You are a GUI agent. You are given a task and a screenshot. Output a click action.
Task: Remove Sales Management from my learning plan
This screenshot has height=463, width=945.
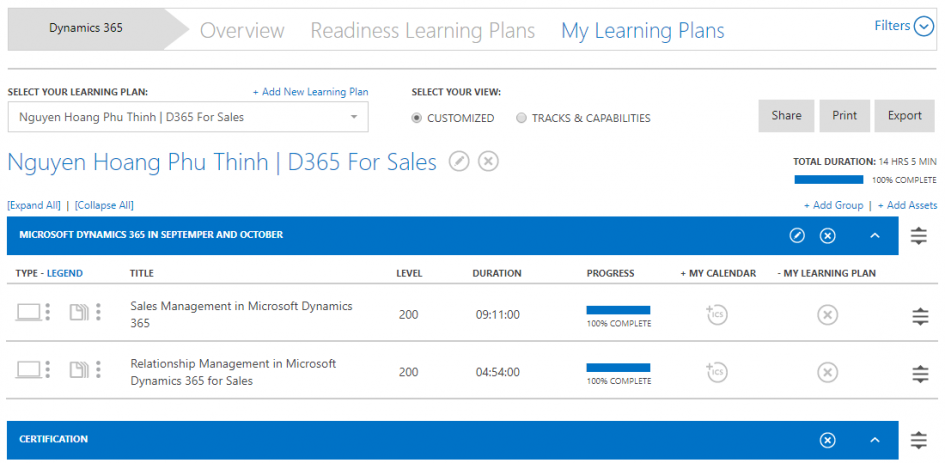tap(827, 315)
